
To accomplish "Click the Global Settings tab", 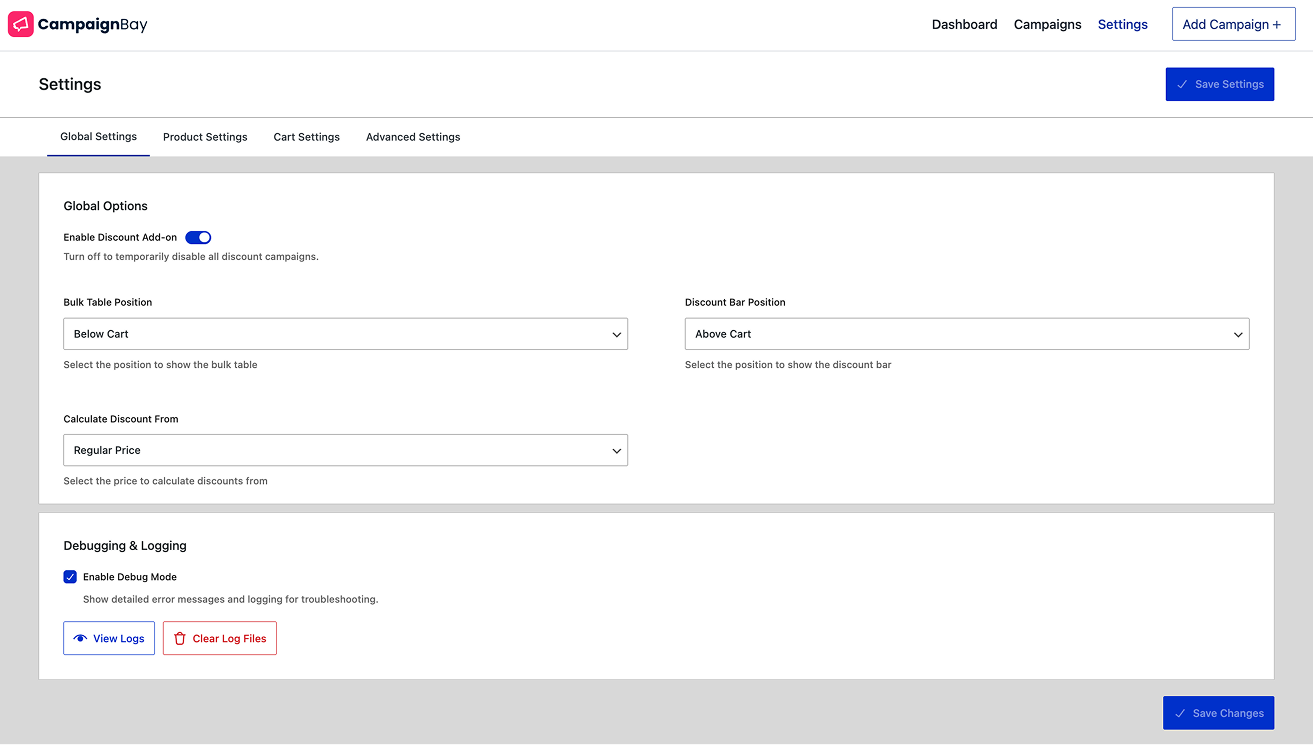I will 98,137.
